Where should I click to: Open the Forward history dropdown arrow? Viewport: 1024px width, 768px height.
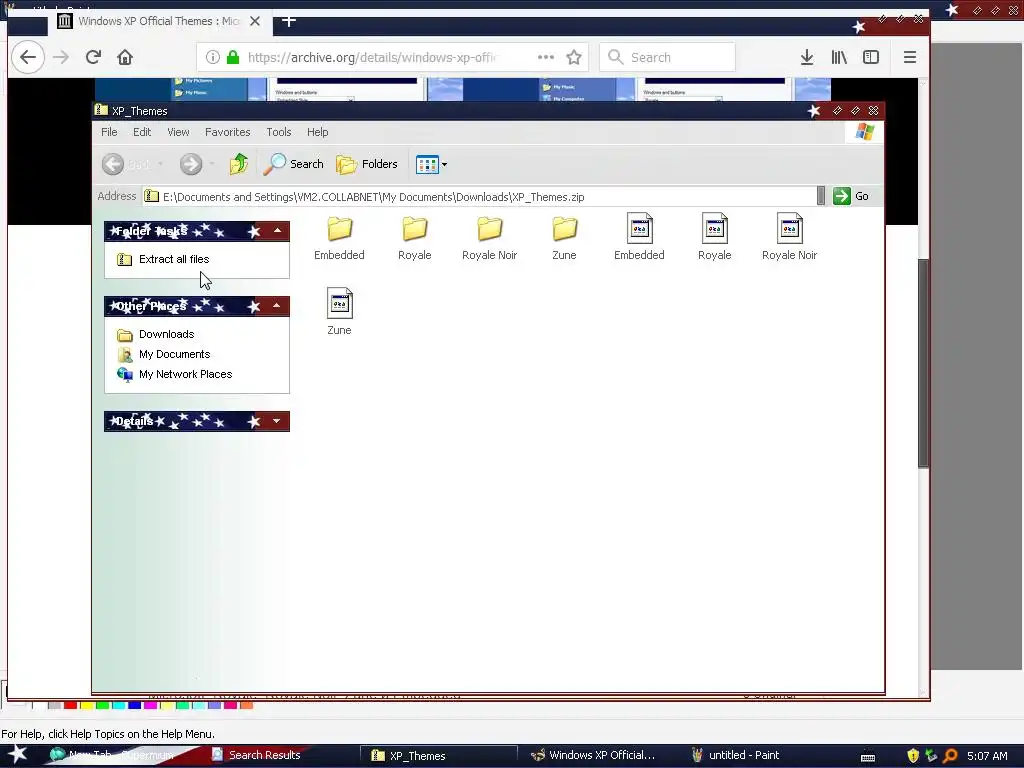click(x=212, y=164)
